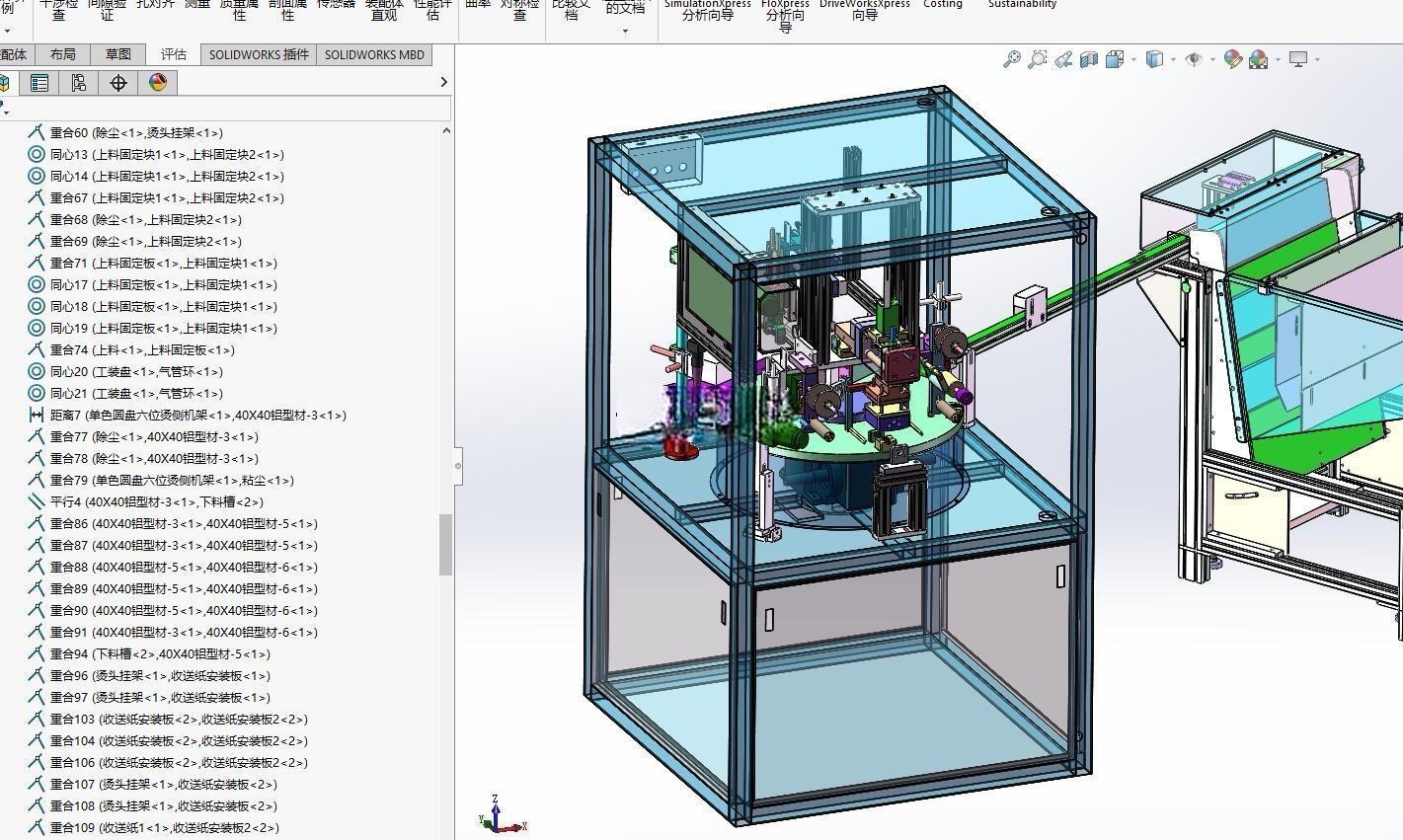Select mate 重合103 (收送纸安装板<2>,收送纸安装板2)

pos(179,719)
